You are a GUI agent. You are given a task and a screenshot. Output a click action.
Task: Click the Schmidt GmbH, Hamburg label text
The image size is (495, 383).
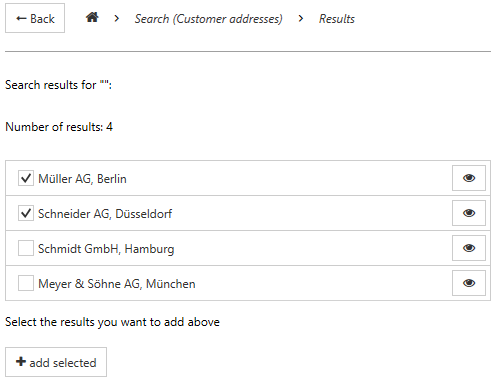point(106,249)
